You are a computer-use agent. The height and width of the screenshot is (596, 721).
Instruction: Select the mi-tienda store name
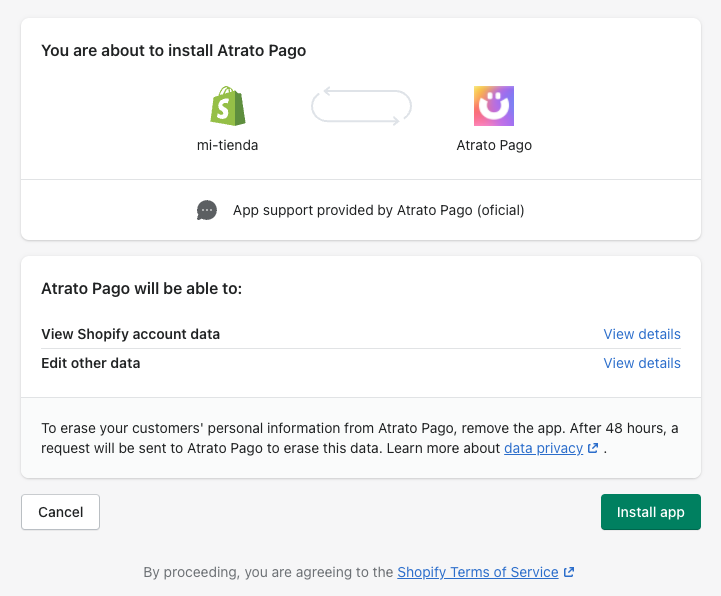click(x=228, y=145)
